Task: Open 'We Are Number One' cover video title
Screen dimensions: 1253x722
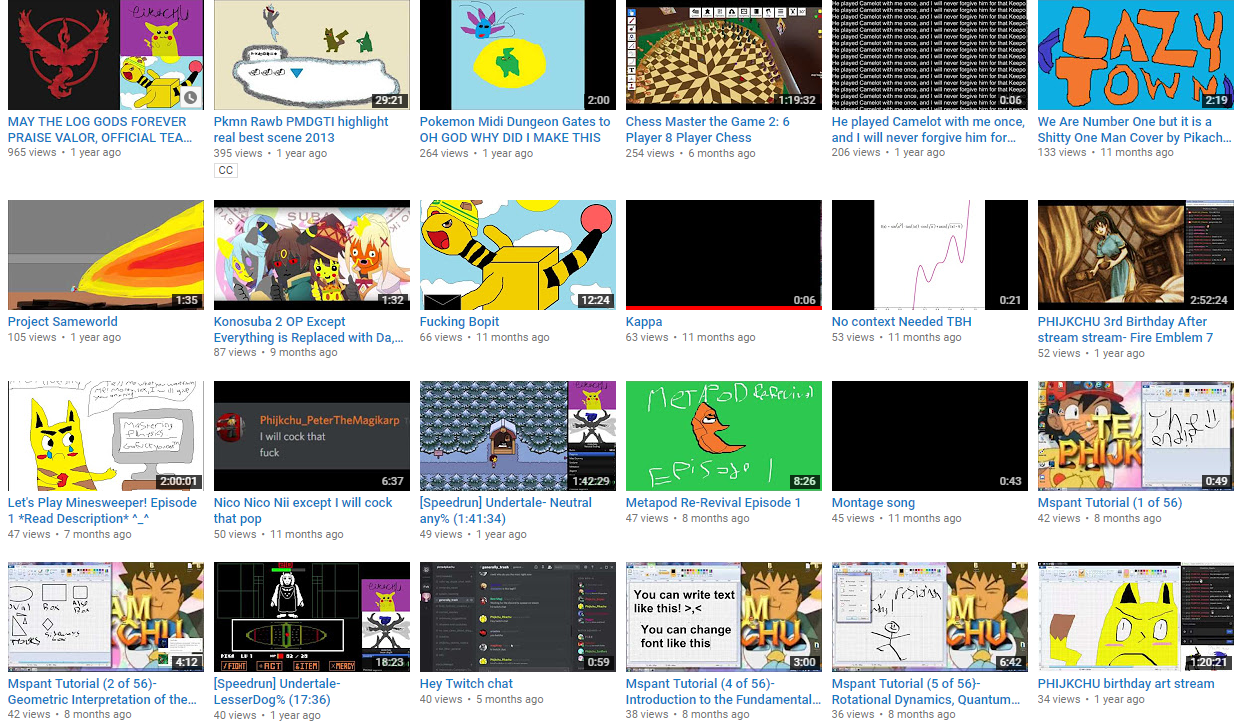Action: coord(1135,129)
